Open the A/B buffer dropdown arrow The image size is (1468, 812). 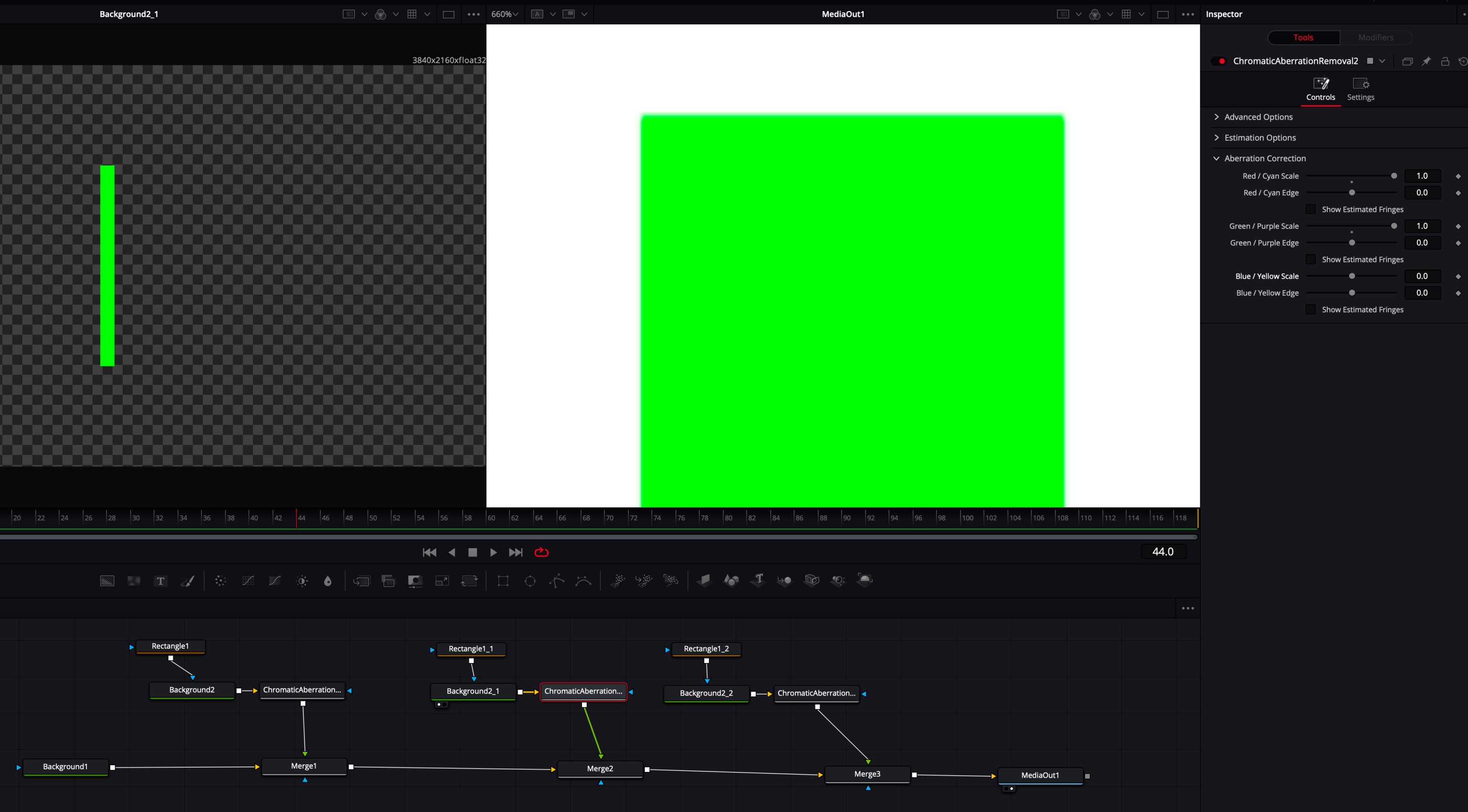(552, 14)
